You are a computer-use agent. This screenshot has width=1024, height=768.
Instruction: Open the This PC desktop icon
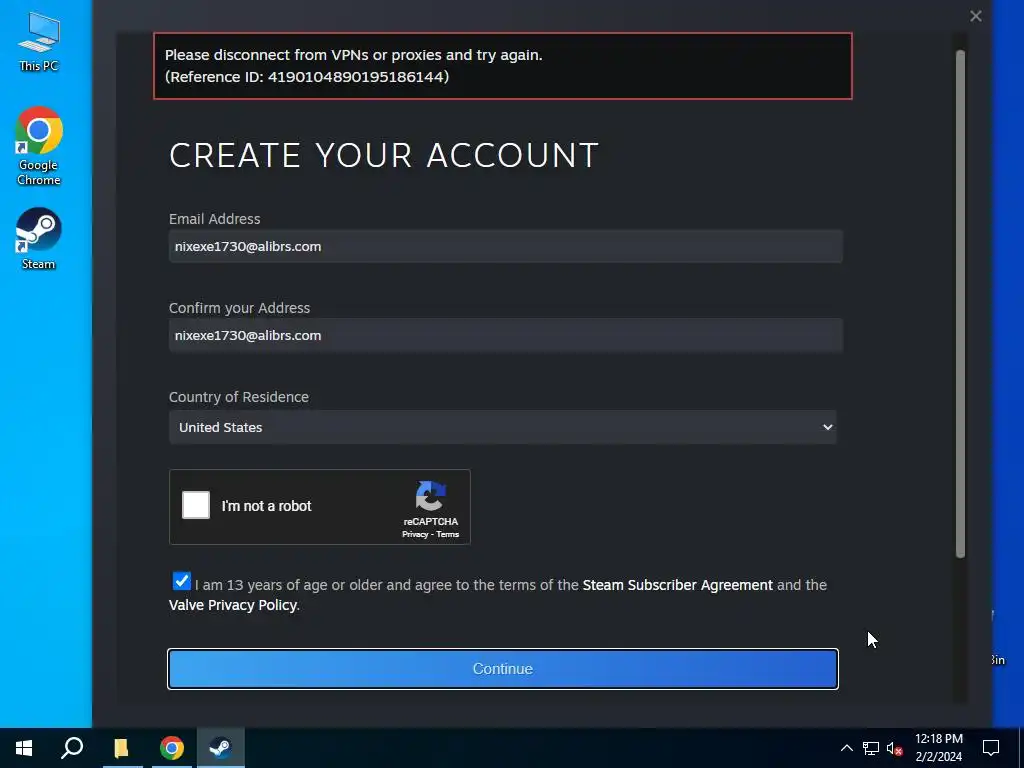click(39, 42)
